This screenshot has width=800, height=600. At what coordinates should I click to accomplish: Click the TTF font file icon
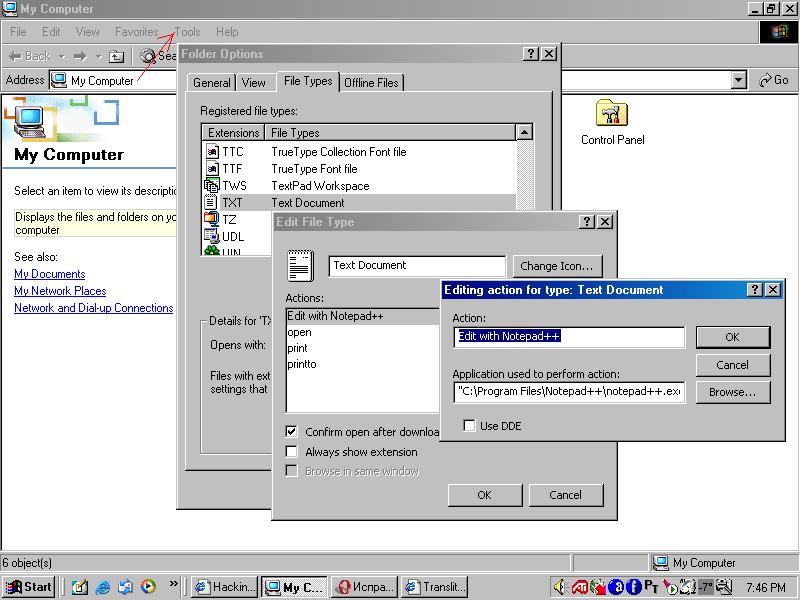point(212,168)
